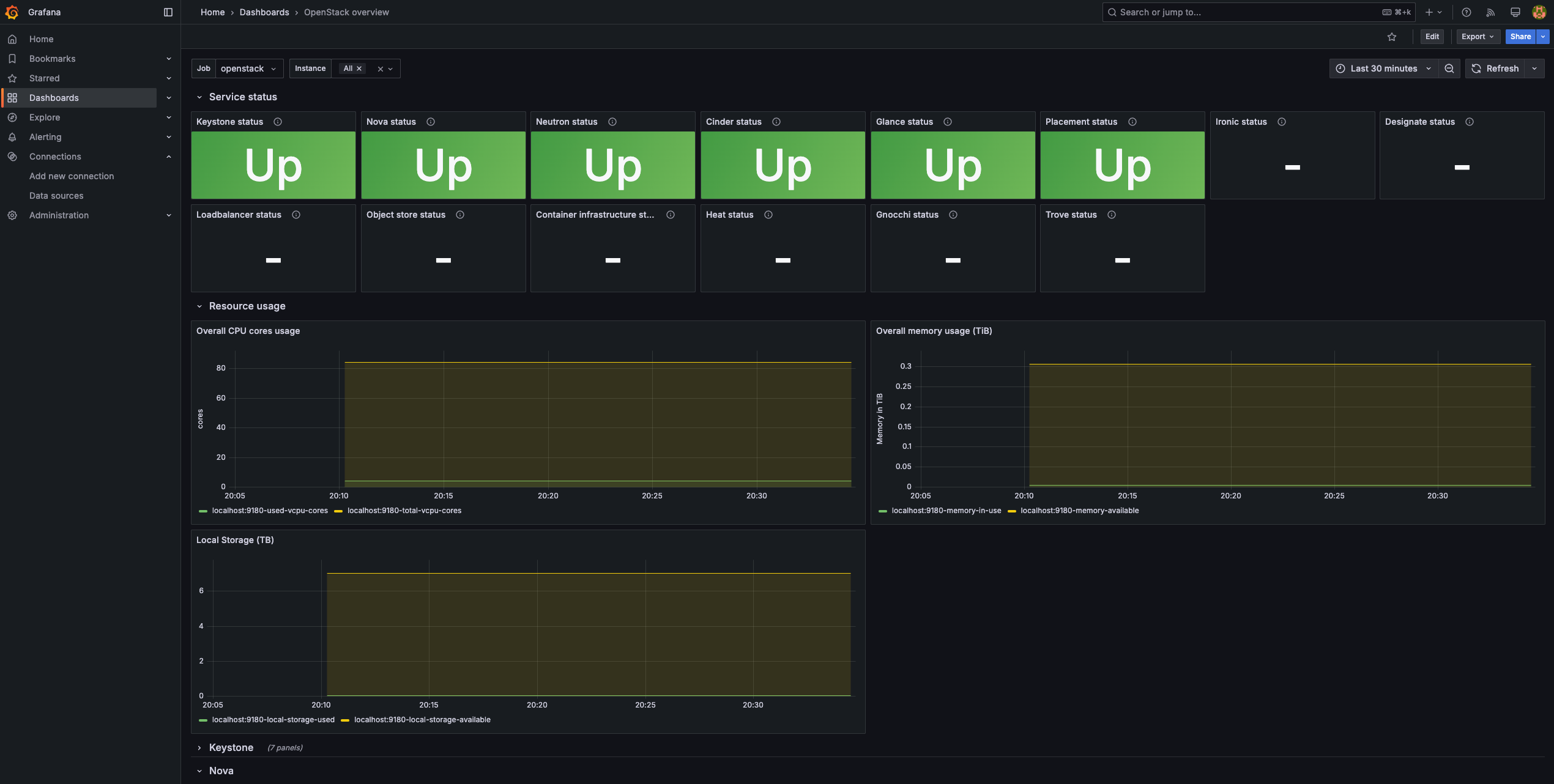
Task: Click the color swatch beside localhost:9180-memory-in-use
Action: (x=882, y=510)
